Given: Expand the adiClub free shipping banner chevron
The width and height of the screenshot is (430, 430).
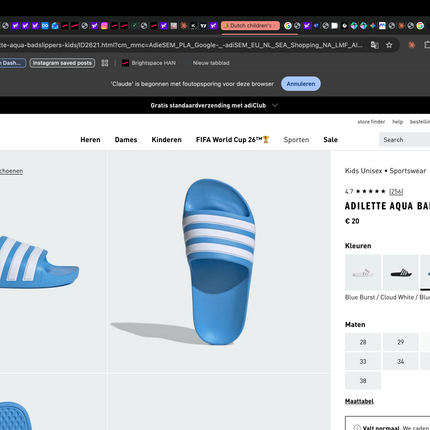Looking at the screenshot, I should click(275, 105).
